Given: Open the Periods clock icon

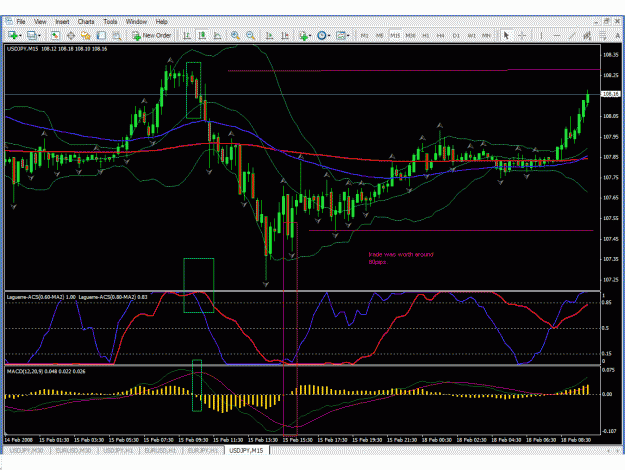Looking at the screenshot, I should [x=322, y=35].
